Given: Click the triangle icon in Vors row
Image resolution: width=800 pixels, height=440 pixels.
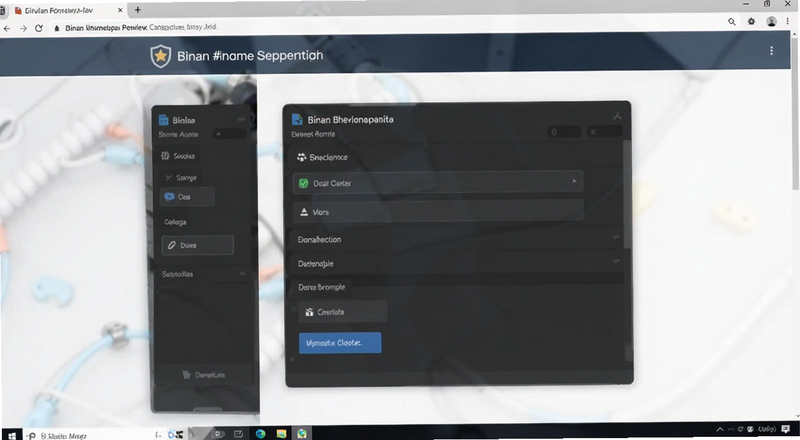Looking at the screenshot, I should click(304, 212).
